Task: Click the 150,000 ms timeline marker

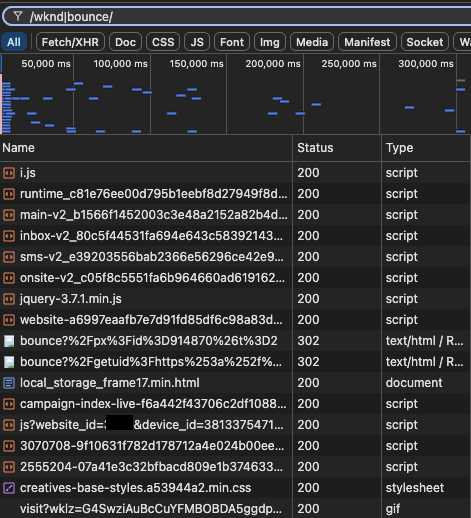Action: pyautogui.click(x=196, y=64)
